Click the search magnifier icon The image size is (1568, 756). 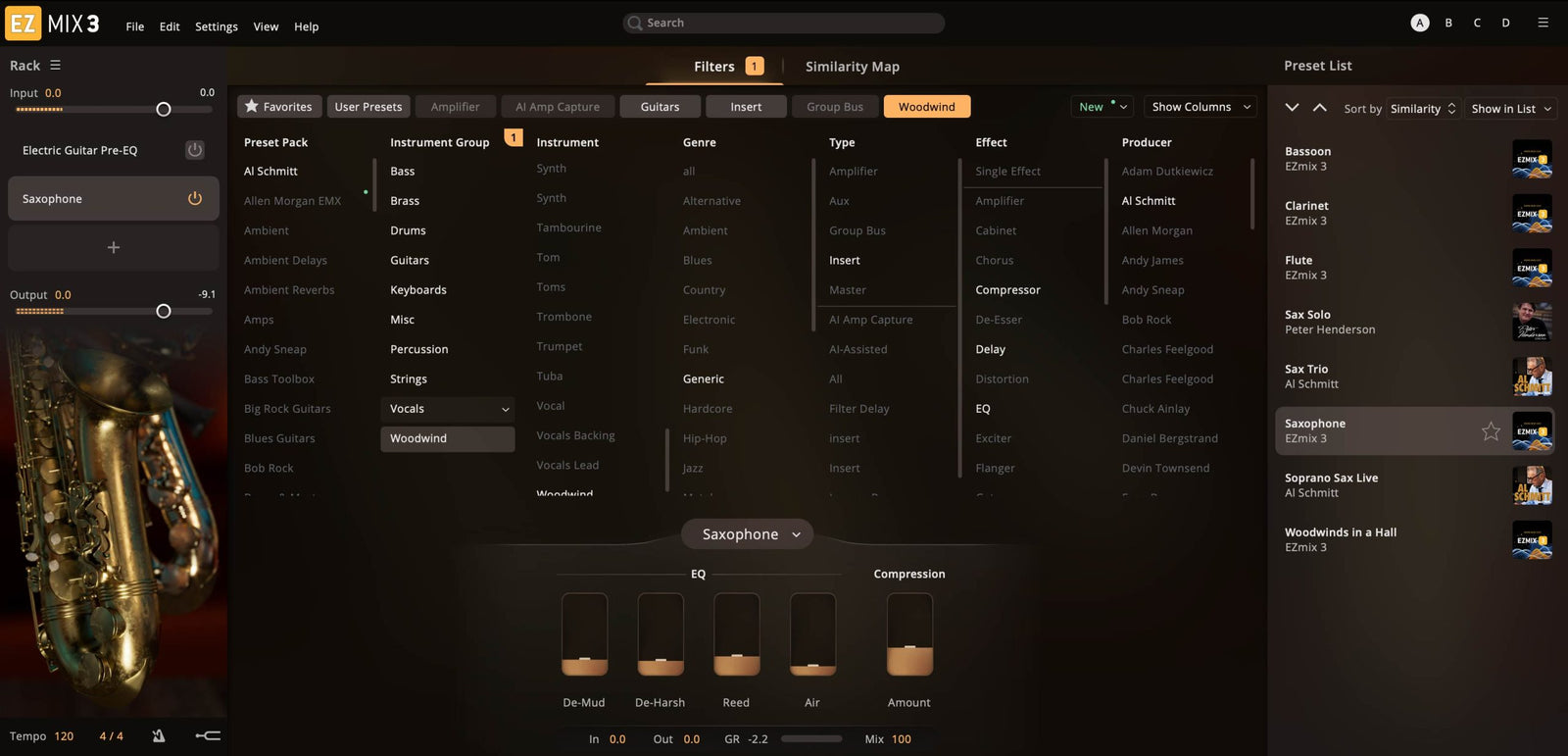(635, 23)
